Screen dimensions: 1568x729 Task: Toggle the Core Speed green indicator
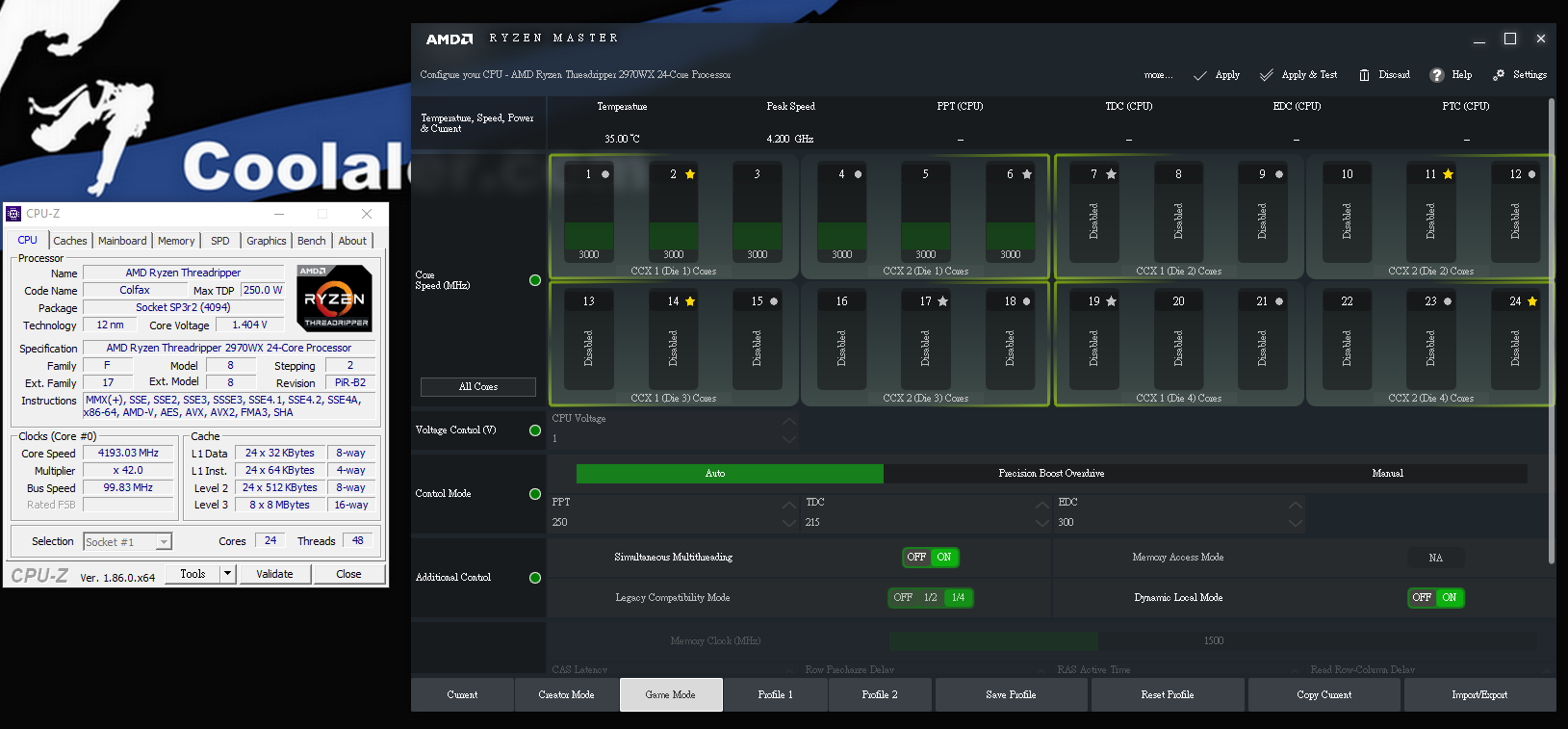click(535, 280)
